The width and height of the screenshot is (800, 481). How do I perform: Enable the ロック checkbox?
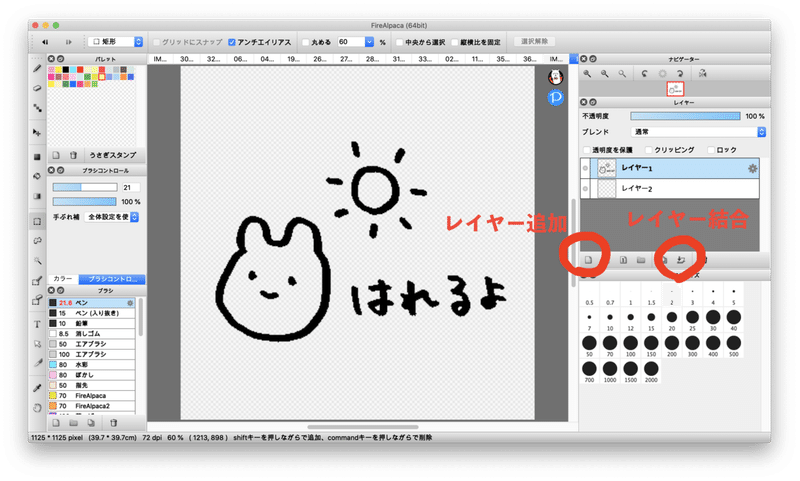[711, 150]
